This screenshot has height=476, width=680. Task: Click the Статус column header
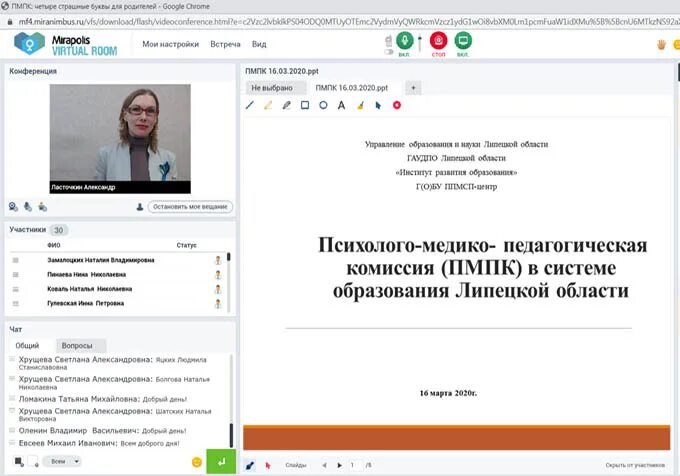tap(186, 245)
